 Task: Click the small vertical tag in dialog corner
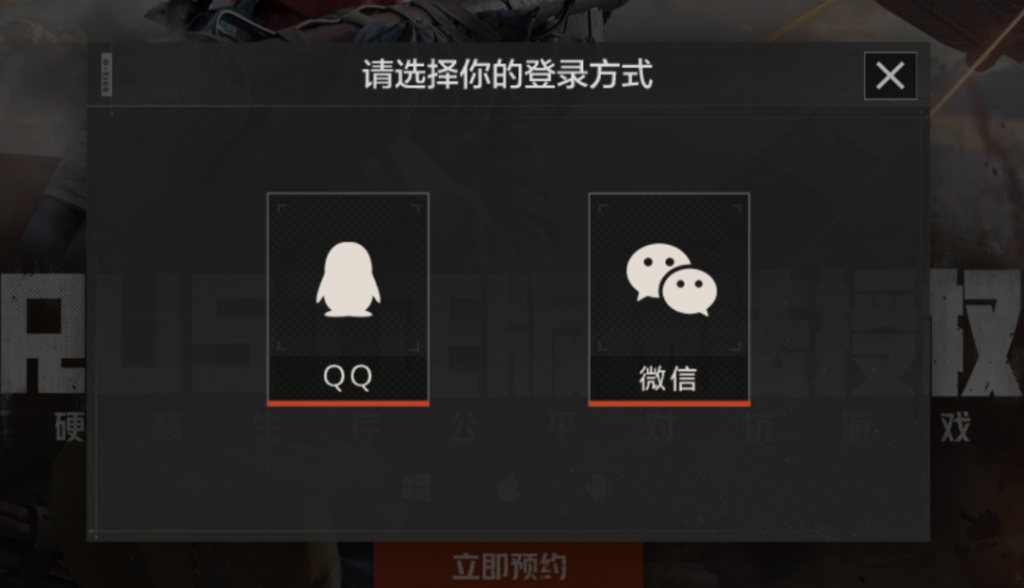click(x=106, y=74)
